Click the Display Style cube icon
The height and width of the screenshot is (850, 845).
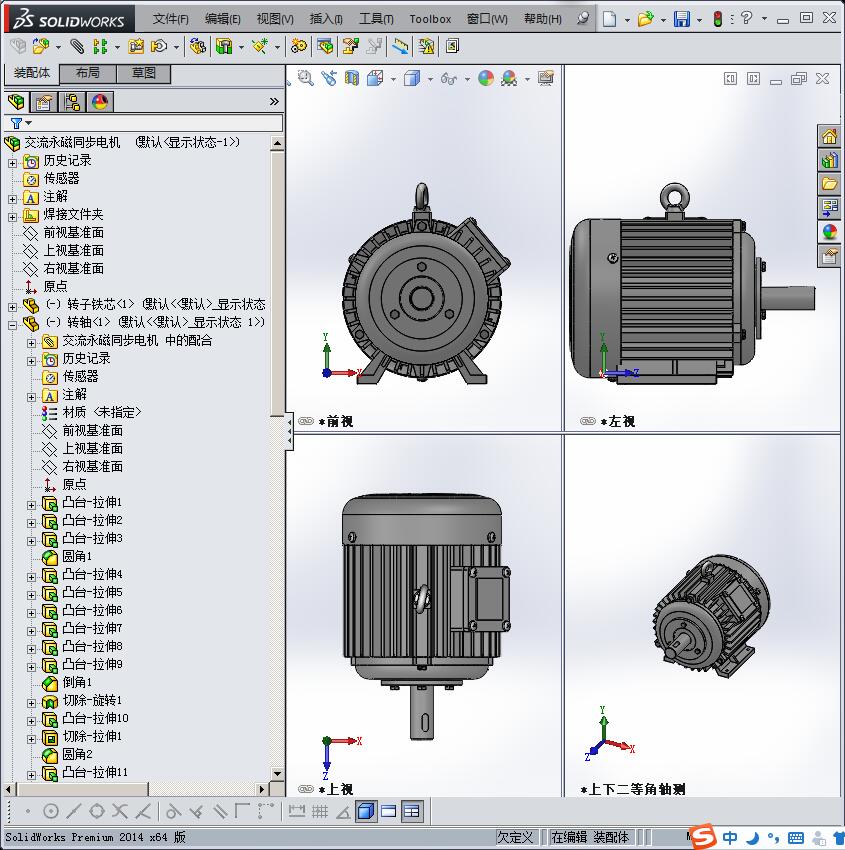coord(412,79)
